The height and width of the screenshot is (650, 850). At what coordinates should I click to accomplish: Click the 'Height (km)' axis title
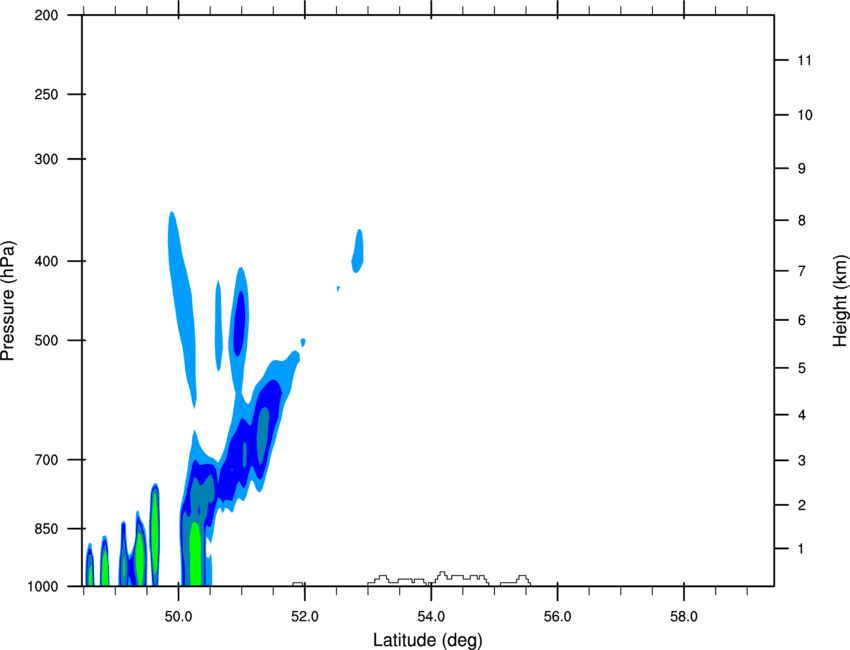point(840,301)
